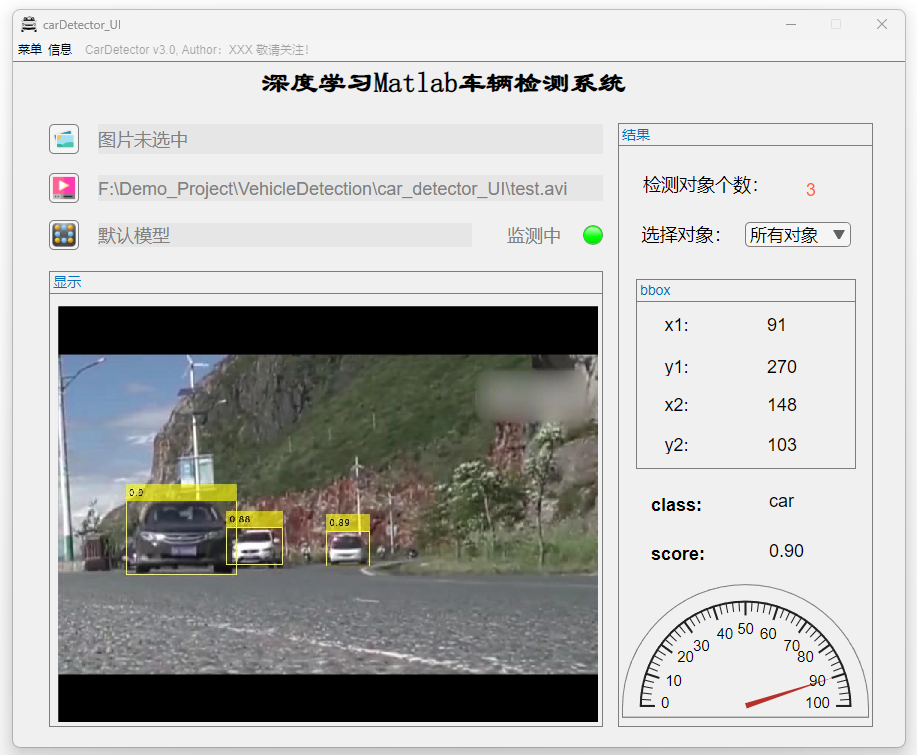This screenshot has width=917, height=755.
Task: Click the 图片未选中 image path field
Action: tap(350, 139)
